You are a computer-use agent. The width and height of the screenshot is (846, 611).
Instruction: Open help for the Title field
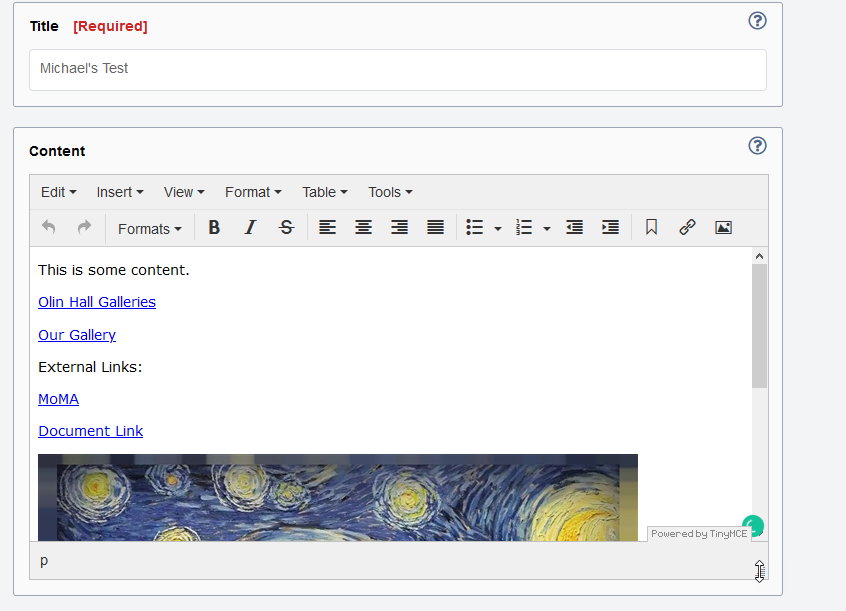point(758,21)
